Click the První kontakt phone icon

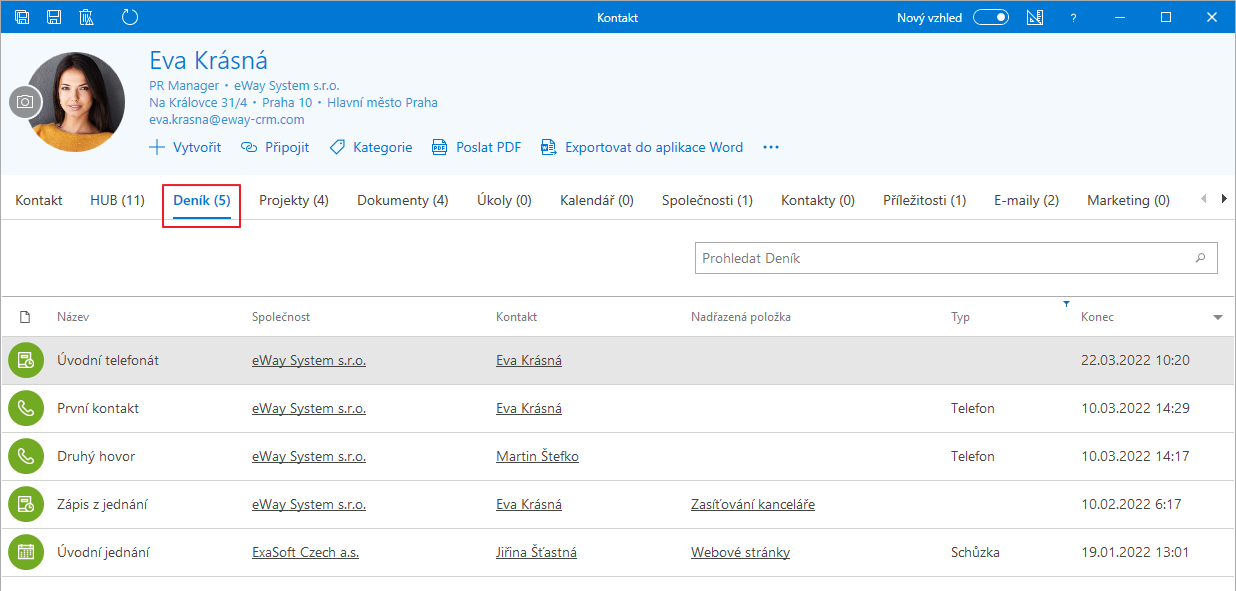[x=26, y=408]
